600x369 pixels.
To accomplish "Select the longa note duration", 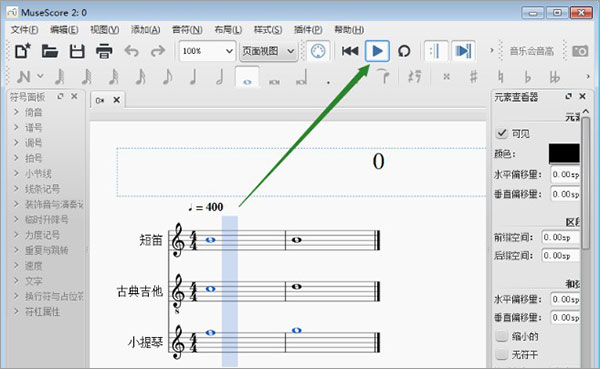I will click(302, 77).
